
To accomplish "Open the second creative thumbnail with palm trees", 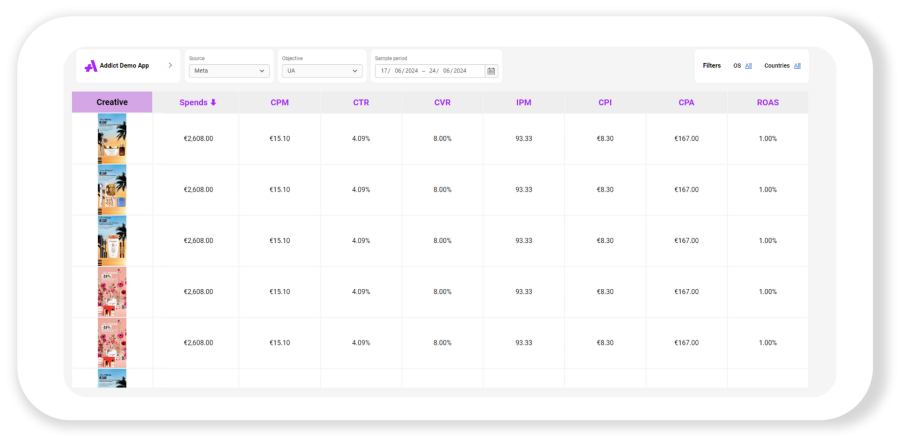I will [x=112, y=190].
